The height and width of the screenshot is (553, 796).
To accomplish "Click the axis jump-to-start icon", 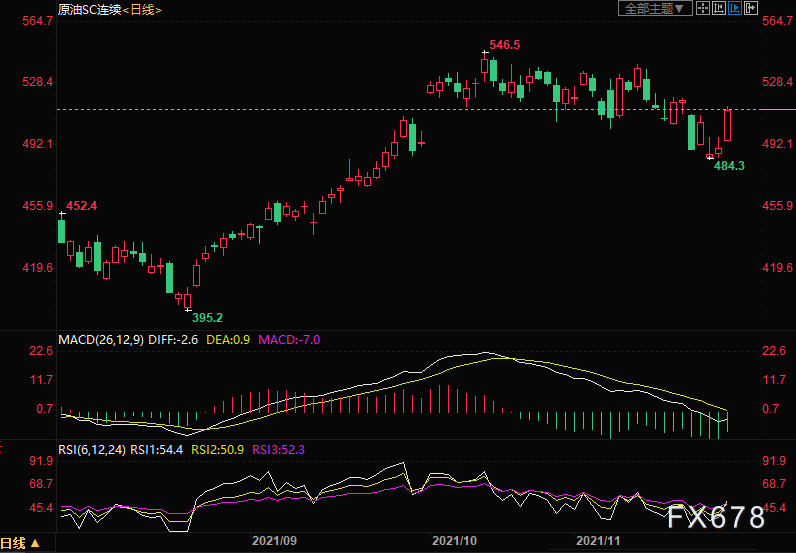I will point(718,8).
